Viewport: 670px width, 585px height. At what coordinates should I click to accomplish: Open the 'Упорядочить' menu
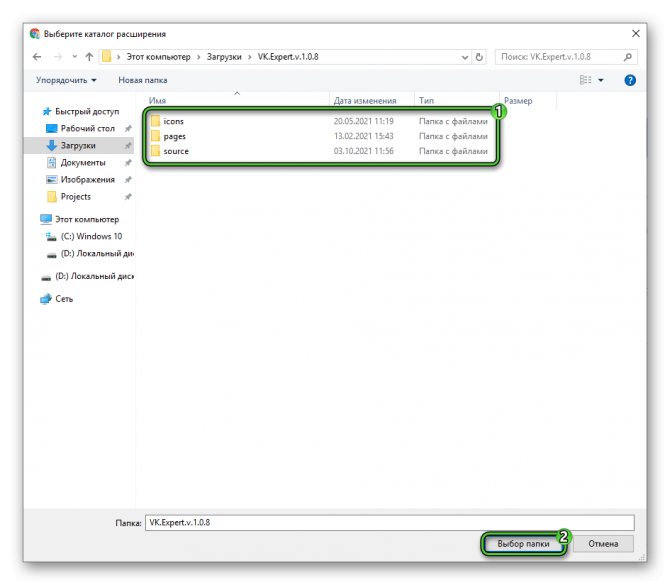[x=66, y=80]
